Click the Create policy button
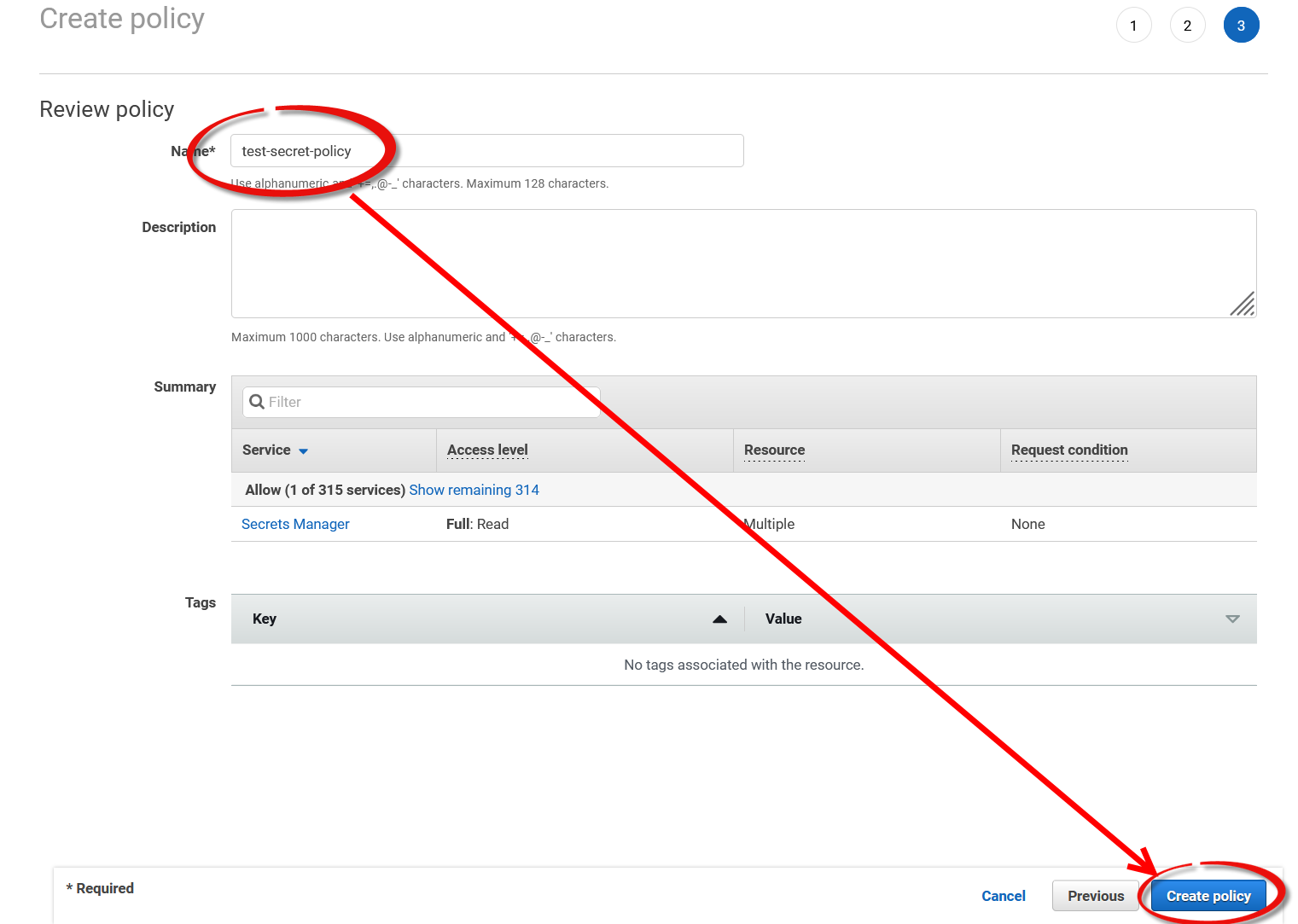This screenshot has height=924, width=1298. pyautogui.click(x=1208, y=896)
